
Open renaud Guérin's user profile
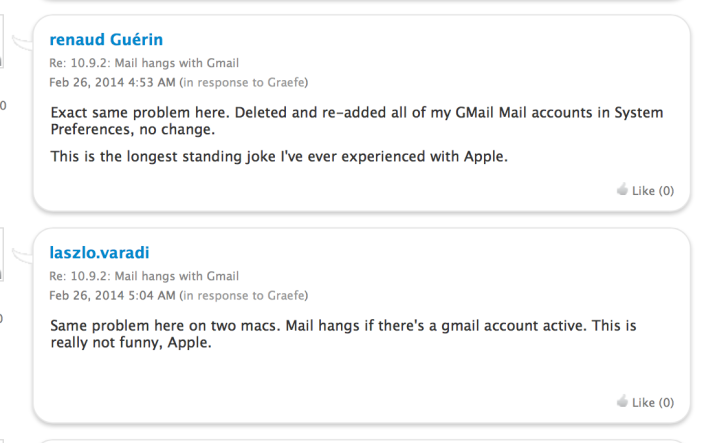106,40
